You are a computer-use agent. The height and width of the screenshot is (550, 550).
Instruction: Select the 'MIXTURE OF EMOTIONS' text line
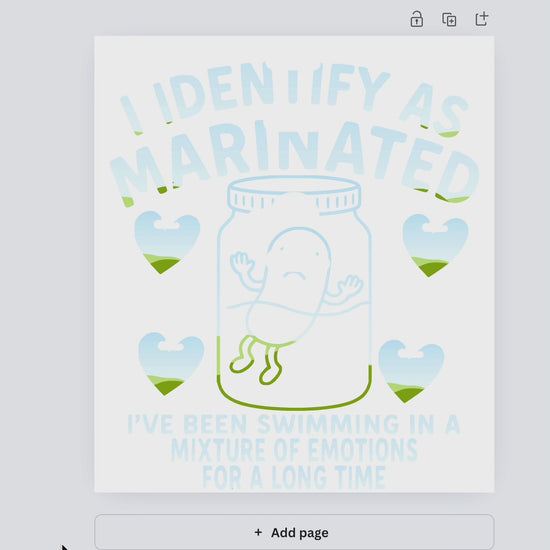pos(294,450)
